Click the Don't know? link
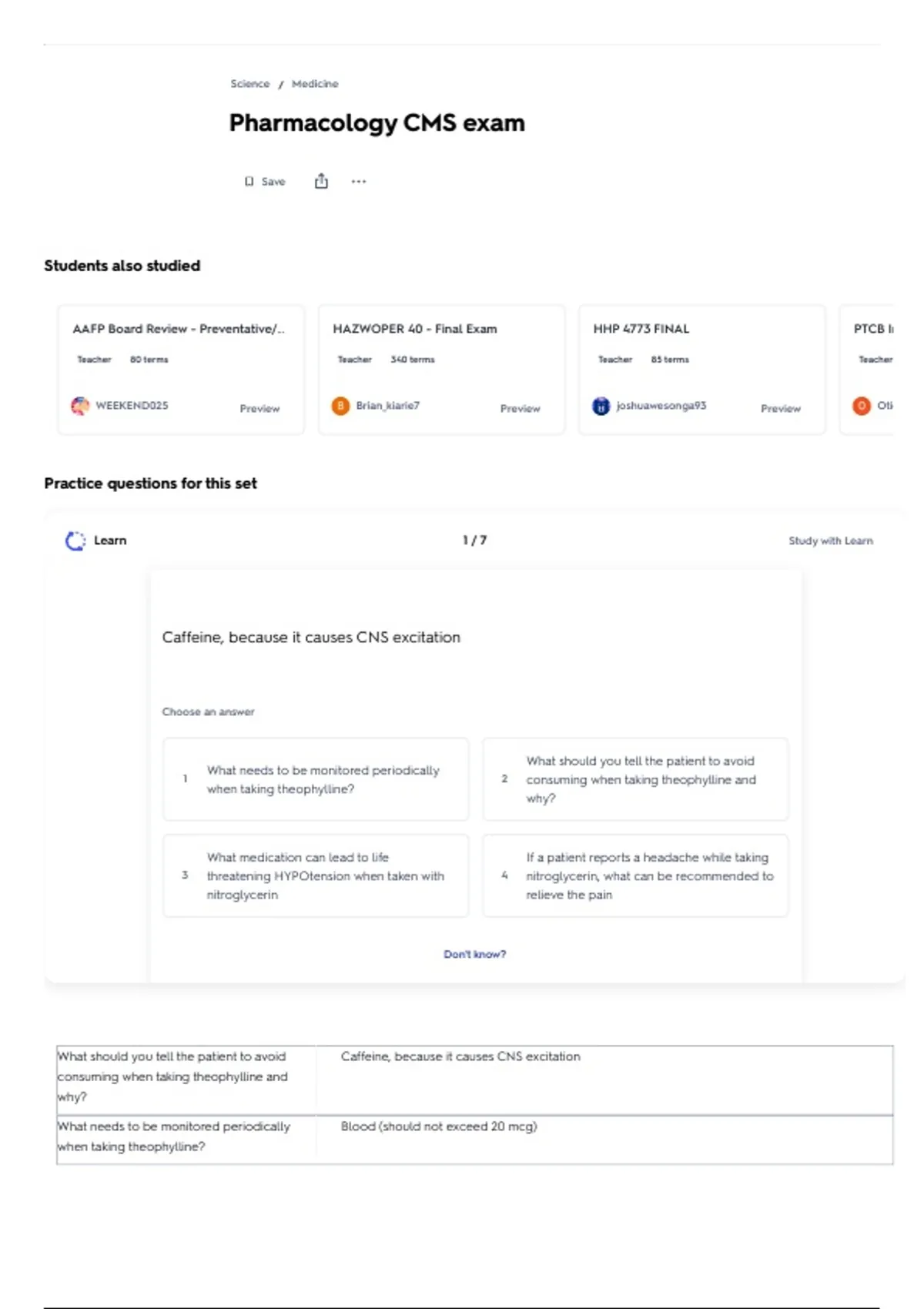 [474, 954]
